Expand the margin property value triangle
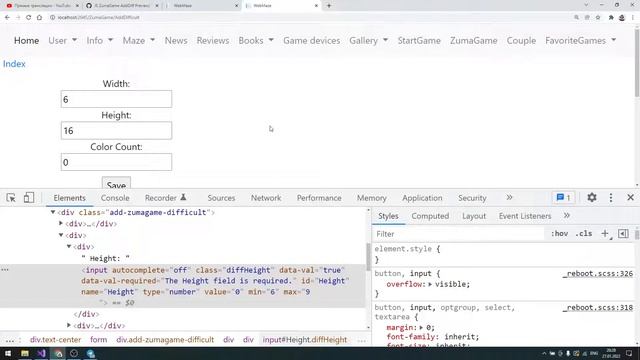 421,327
